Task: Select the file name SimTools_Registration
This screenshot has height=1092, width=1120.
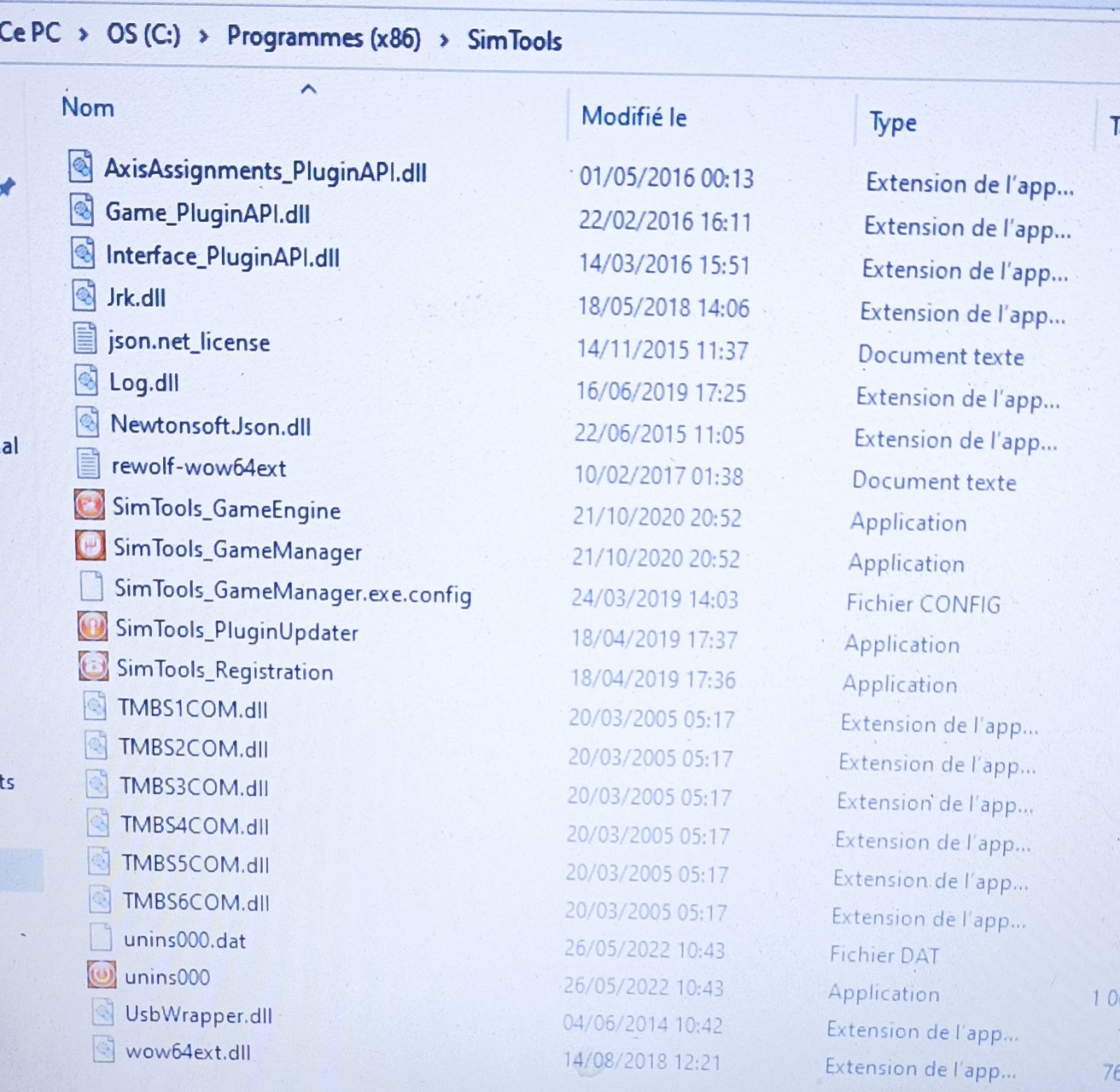Action: pyautogui.click(x=225, y=671)
